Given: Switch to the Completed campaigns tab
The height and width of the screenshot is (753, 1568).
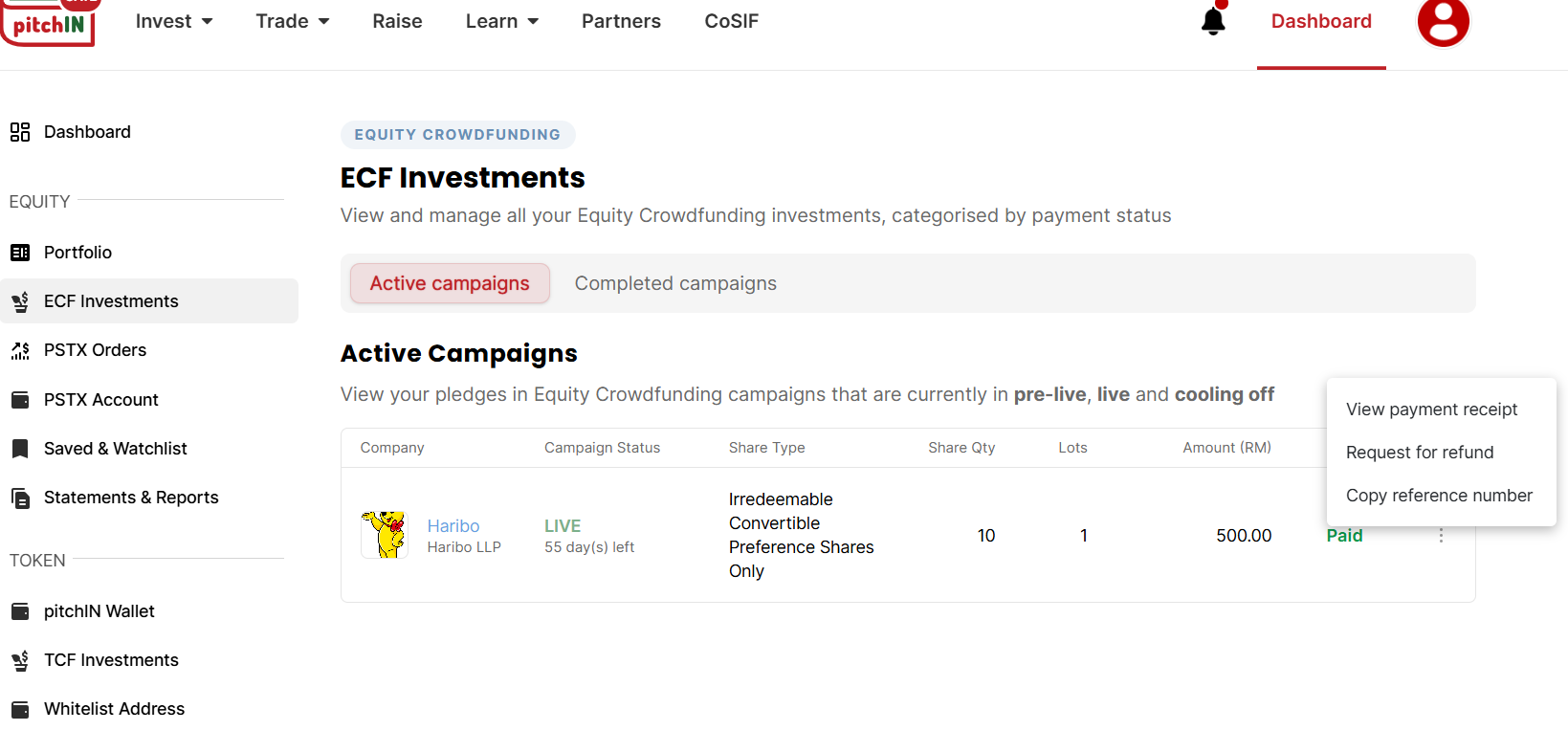Looking at the screenshot, I should click(675, 283).
